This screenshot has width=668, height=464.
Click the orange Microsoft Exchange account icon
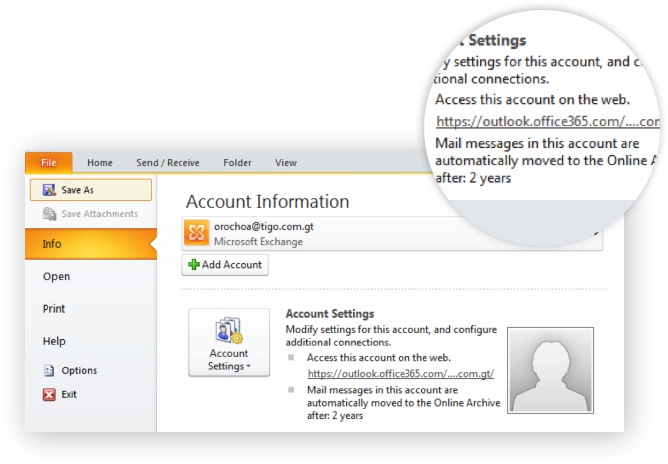click(x=197, y=233)
